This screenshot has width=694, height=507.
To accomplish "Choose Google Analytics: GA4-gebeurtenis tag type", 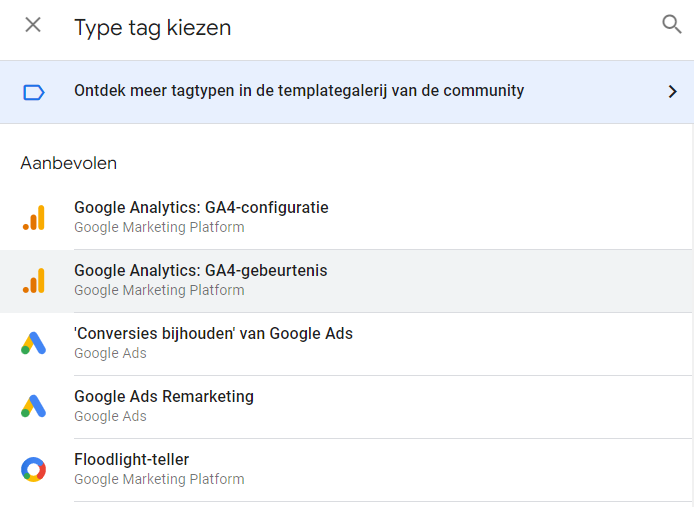I will pyautogui.click(x=200, y=271).
